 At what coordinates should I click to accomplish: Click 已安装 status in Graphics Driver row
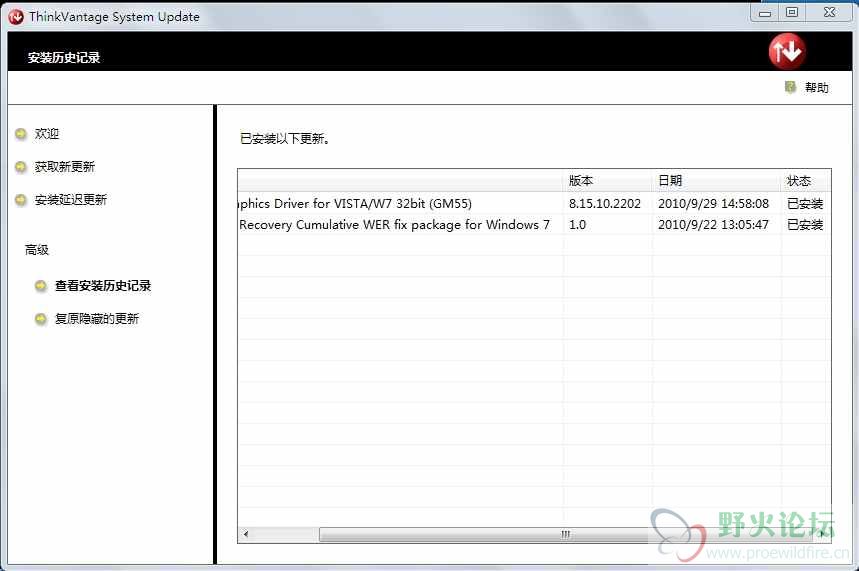pyautogui.click(x=805, y=204)
